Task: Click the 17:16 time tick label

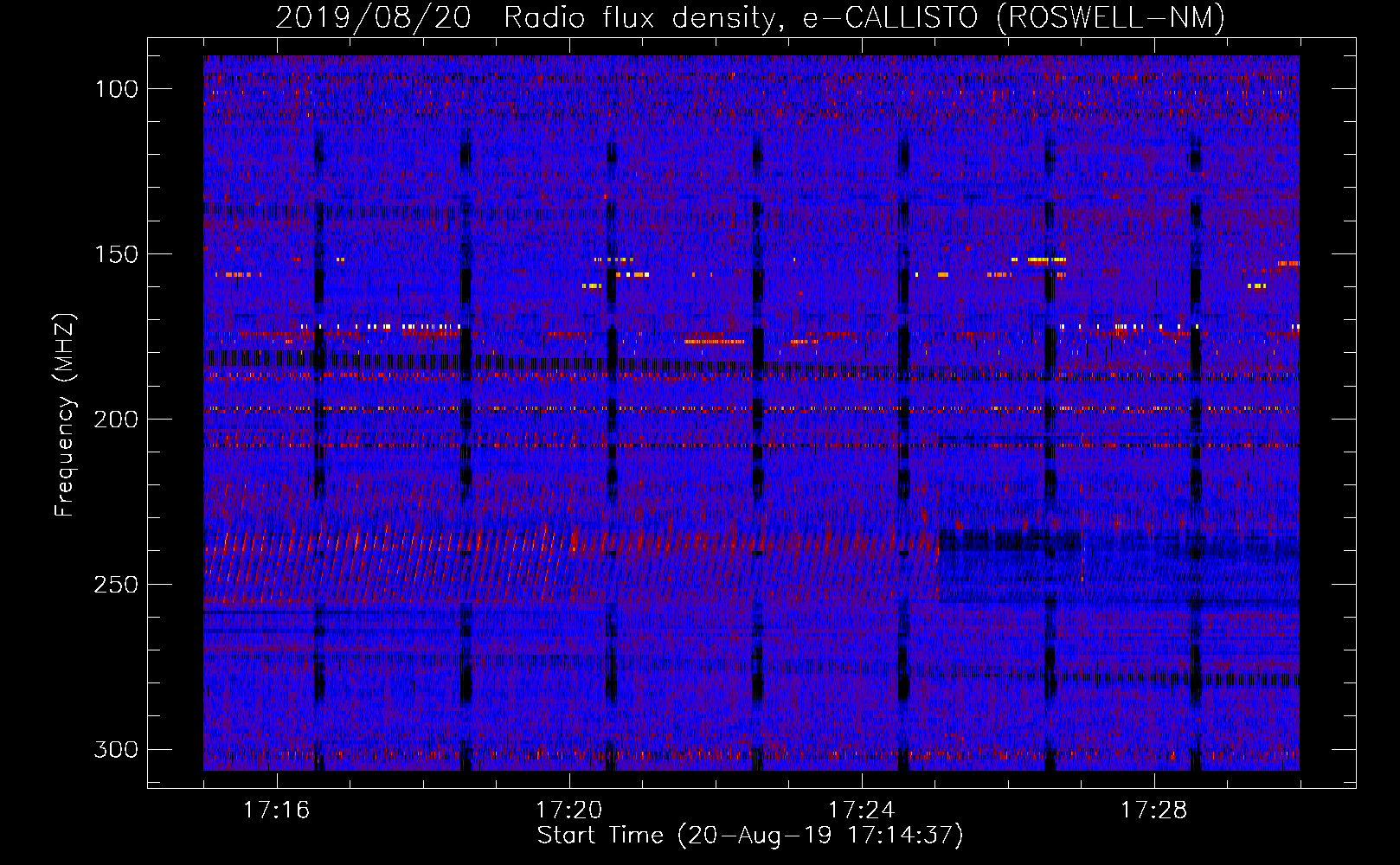Action: click(277, 811)
